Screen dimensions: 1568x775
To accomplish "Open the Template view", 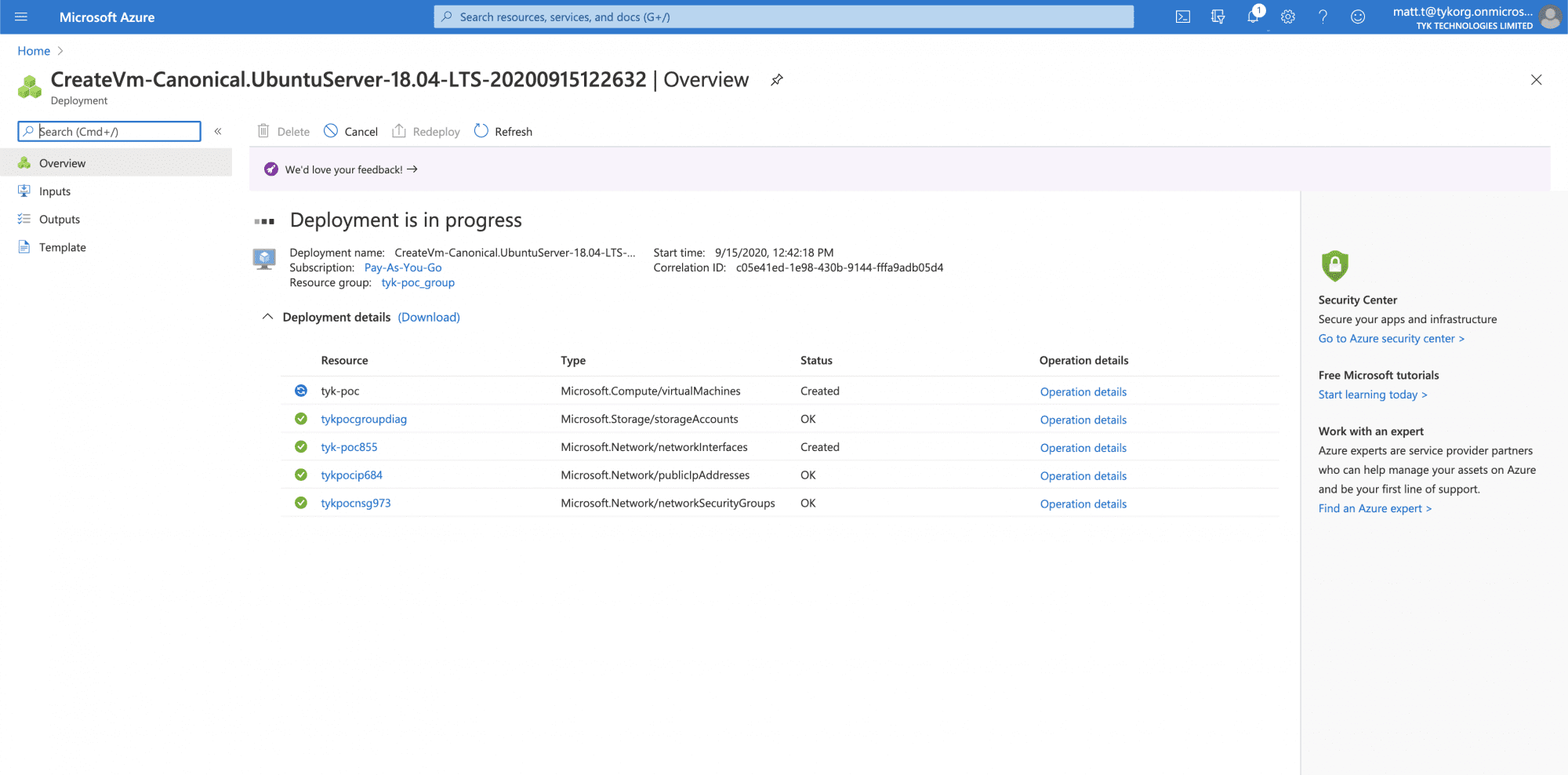I will (x=63, y=246).
